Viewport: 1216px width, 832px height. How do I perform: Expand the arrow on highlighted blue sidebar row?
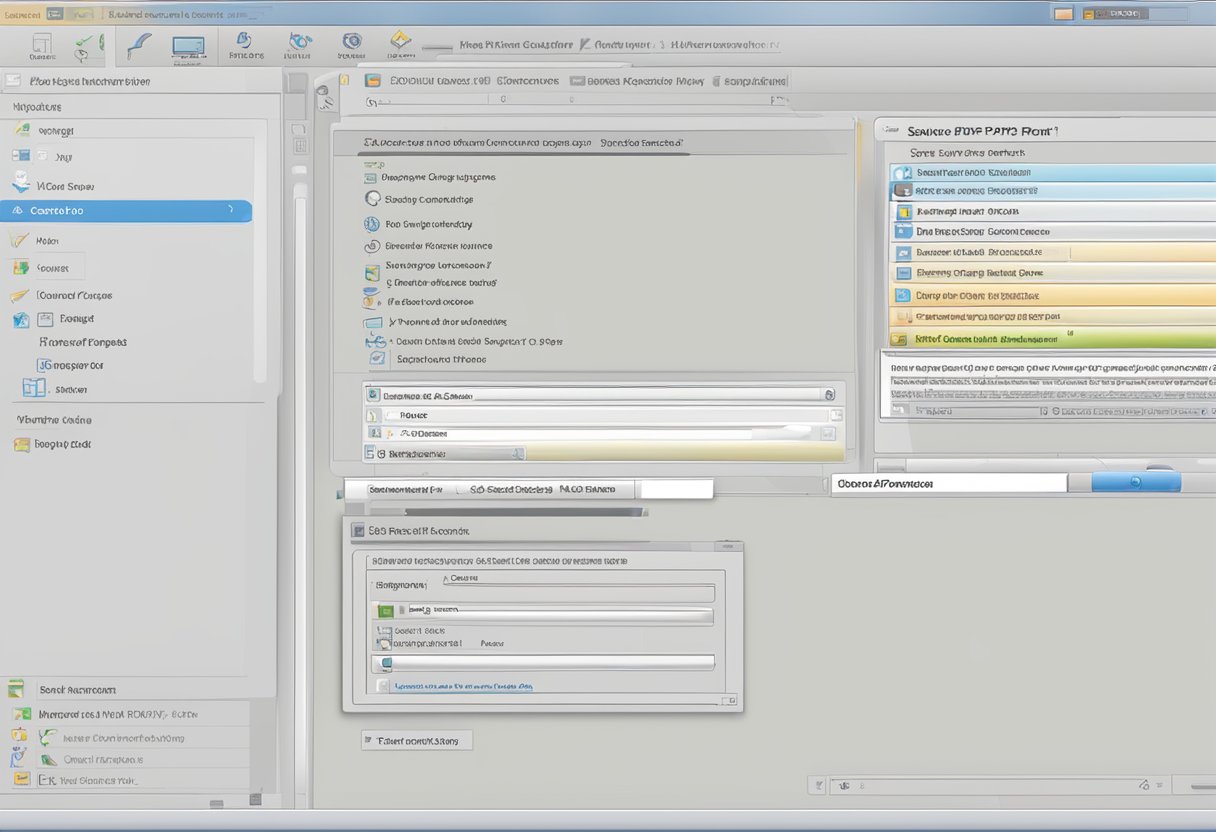(231, 210)
